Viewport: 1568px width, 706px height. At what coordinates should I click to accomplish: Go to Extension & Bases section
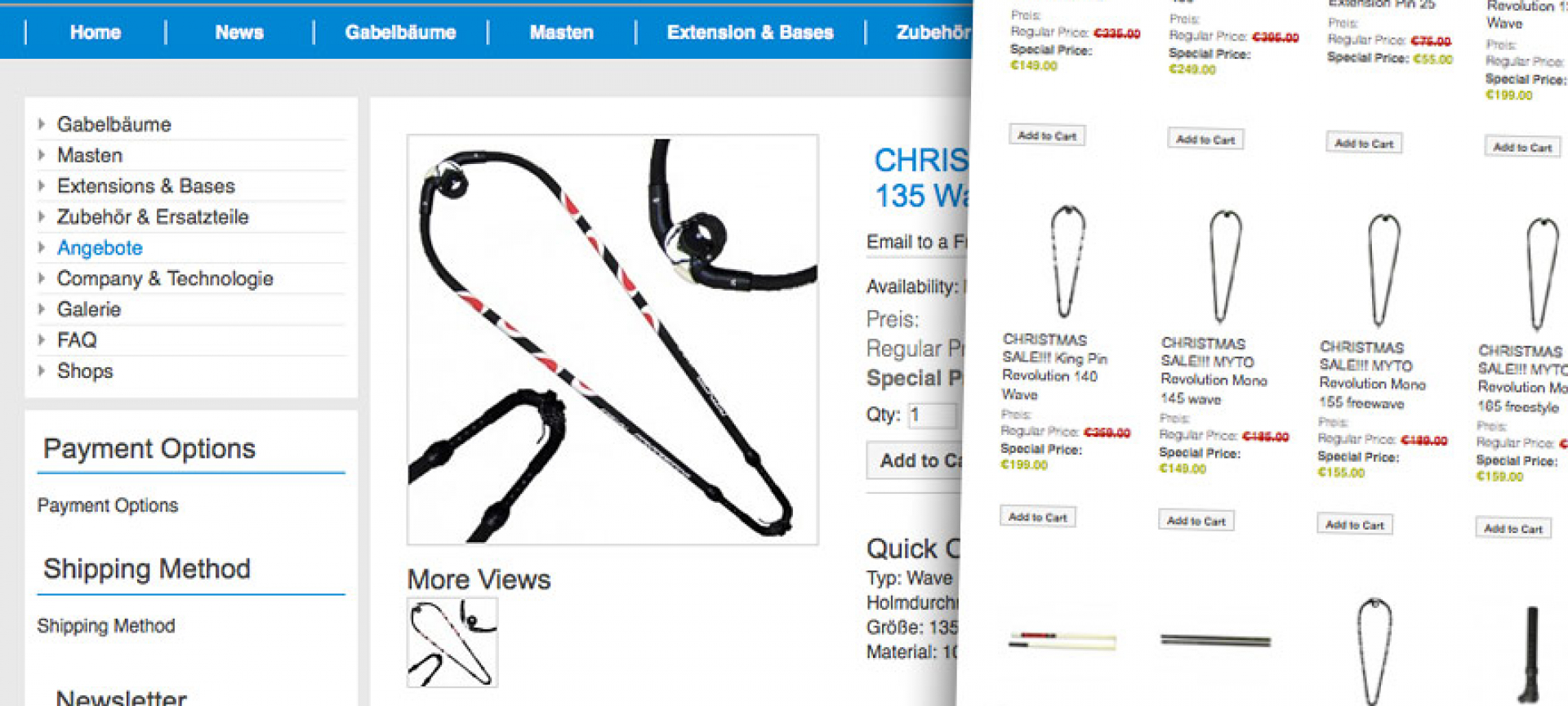[750, 33]
